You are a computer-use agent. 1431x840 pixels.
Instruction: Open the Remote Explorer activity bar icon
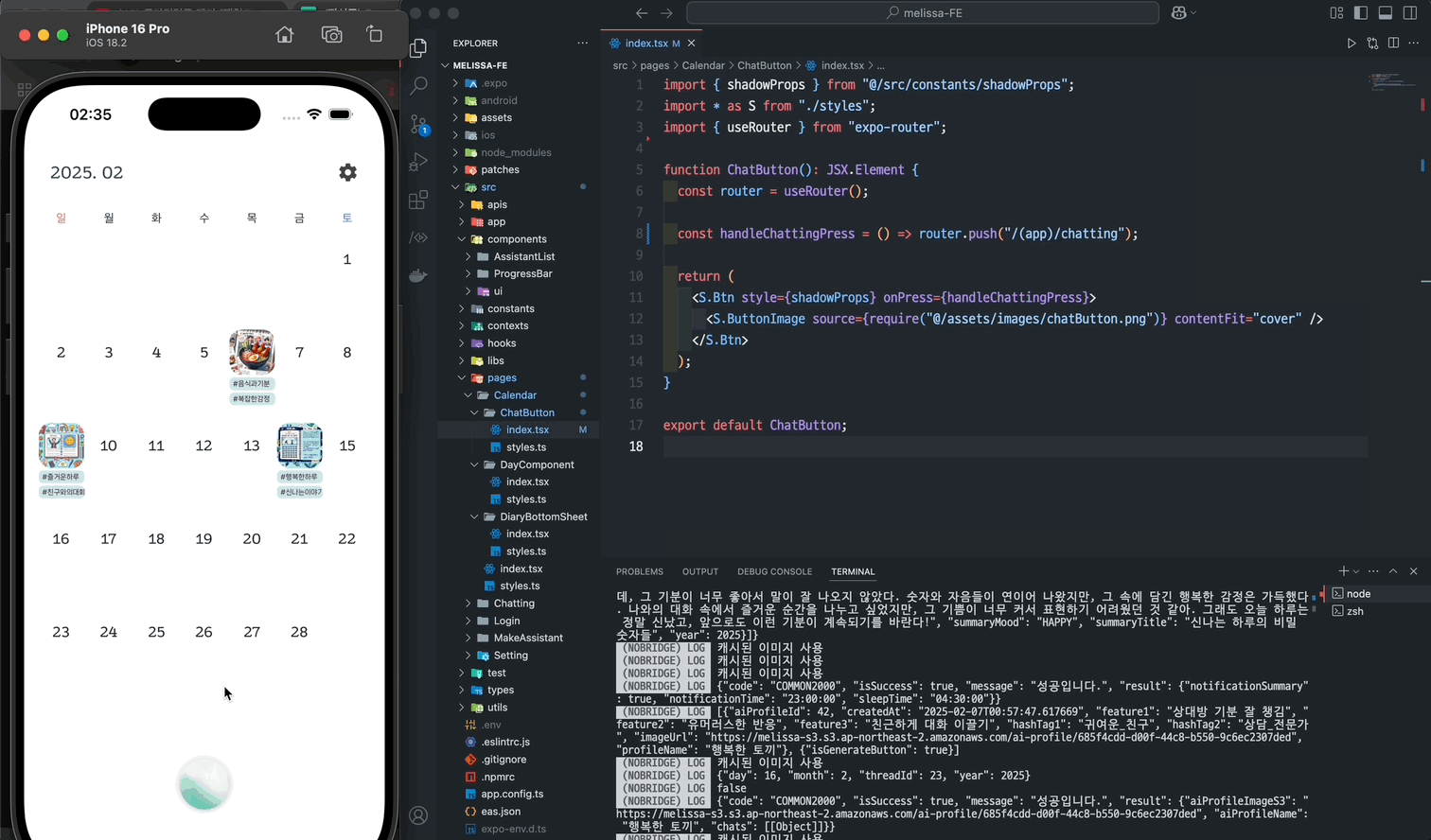tap(418, 237)
